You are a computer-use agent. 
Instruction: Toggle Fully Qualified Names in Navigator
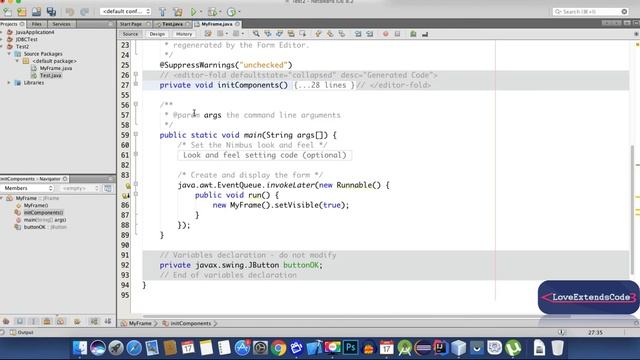[x=77, y=322]
